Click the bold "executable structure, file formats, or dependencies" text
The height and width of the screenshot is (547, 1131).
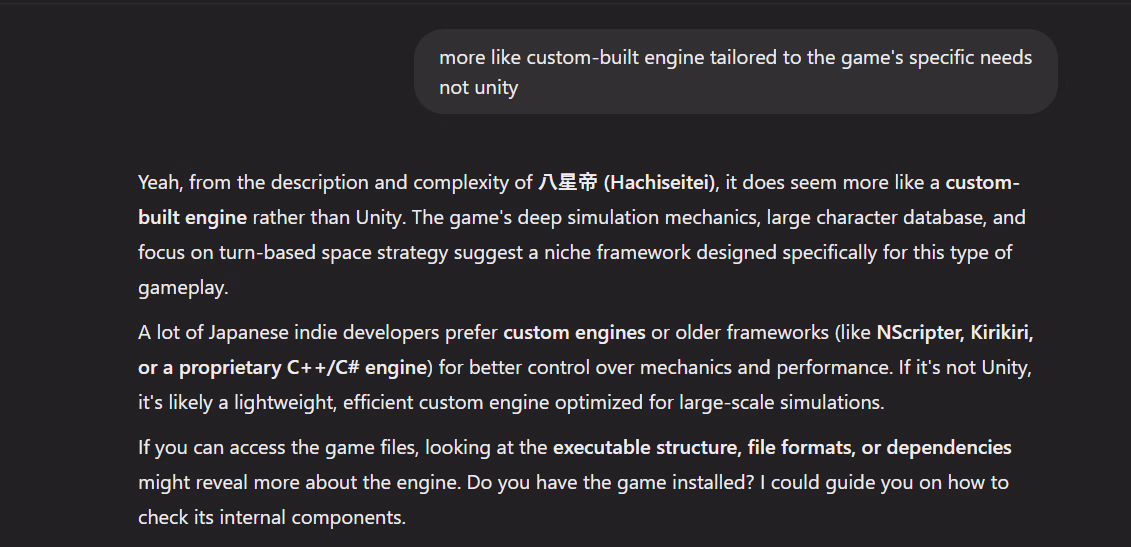782,447
